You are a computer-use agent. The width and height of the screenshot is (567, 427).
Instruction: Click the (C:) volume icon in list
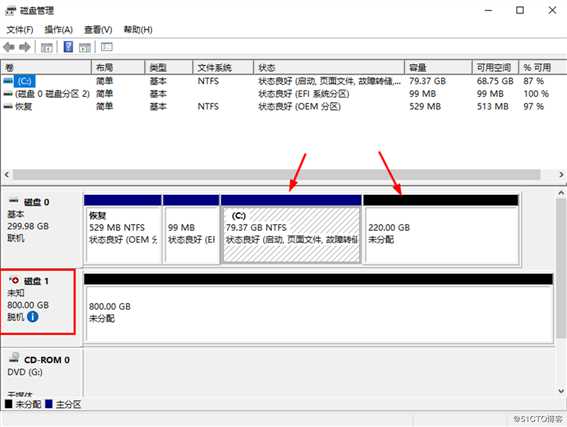pyautogui.click(x=8, y=81)
